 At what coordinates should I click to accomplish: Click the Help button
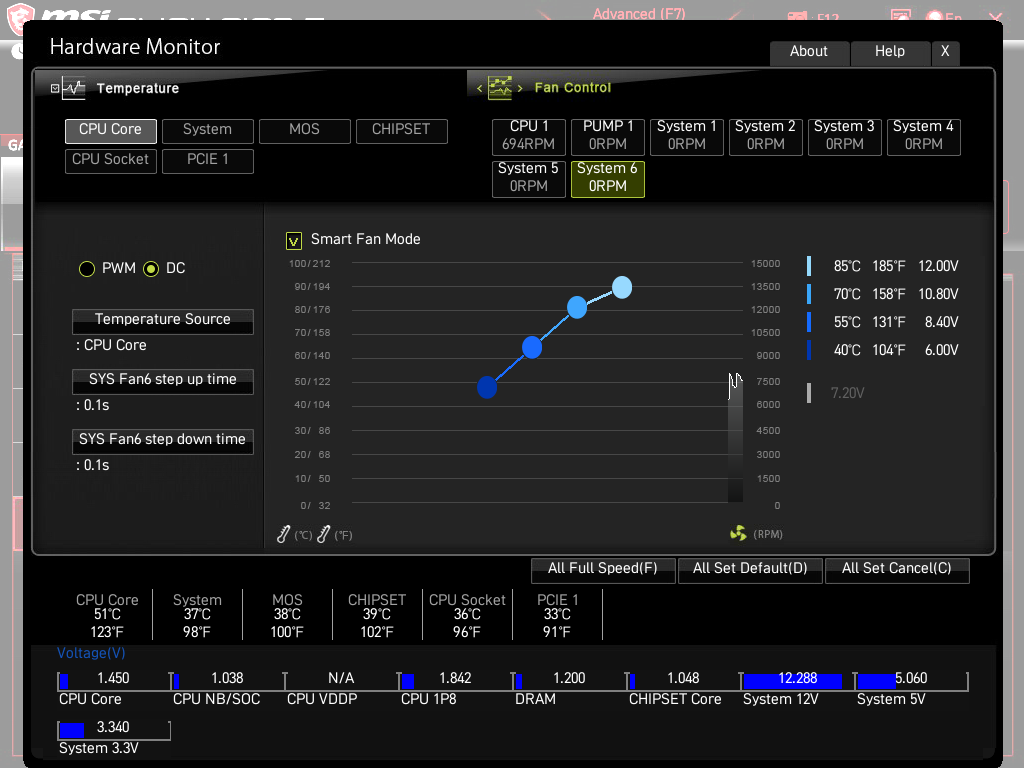click(890, 52)
